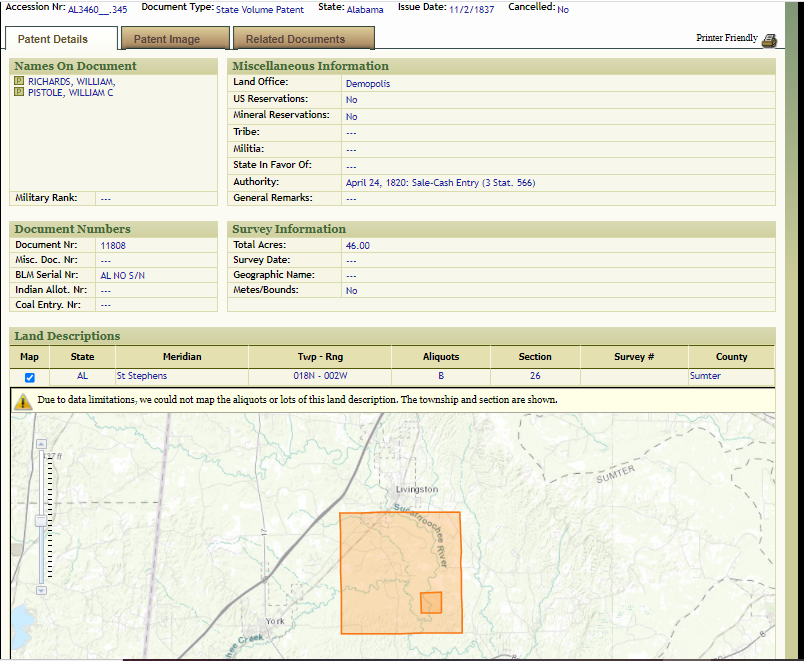
Task: Open the RICHARDS, WILLIAM name link
Action: pos(71,82)
